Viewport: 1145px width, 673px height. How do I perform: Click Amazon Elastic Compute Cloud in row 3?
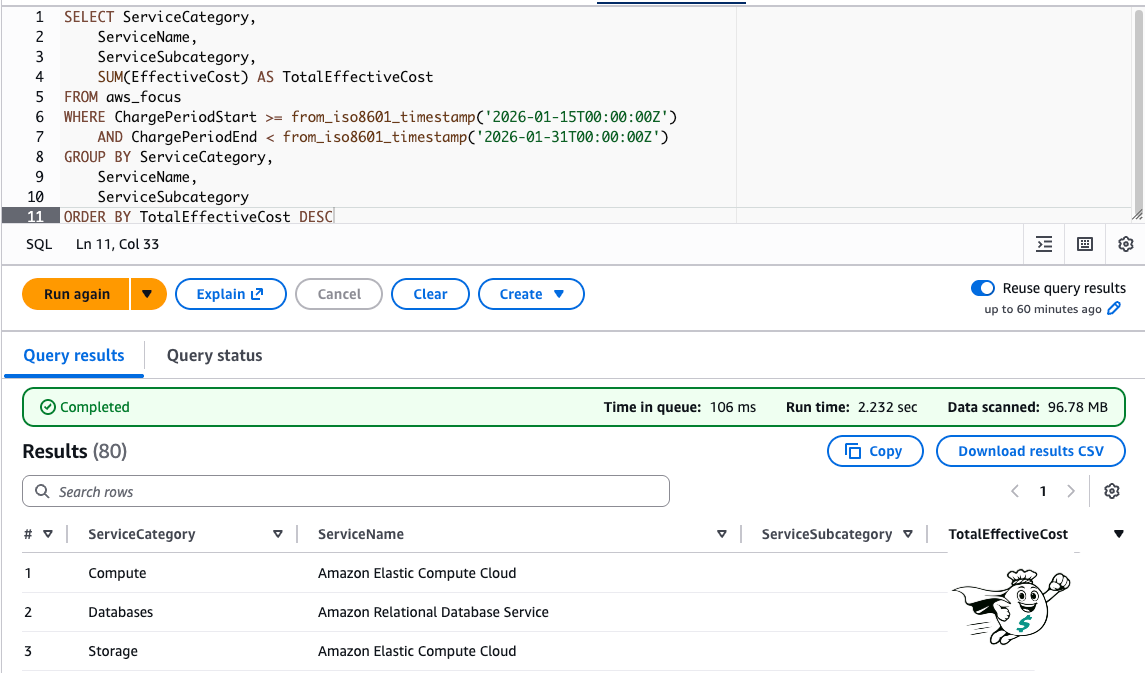(x=417, y=651)
